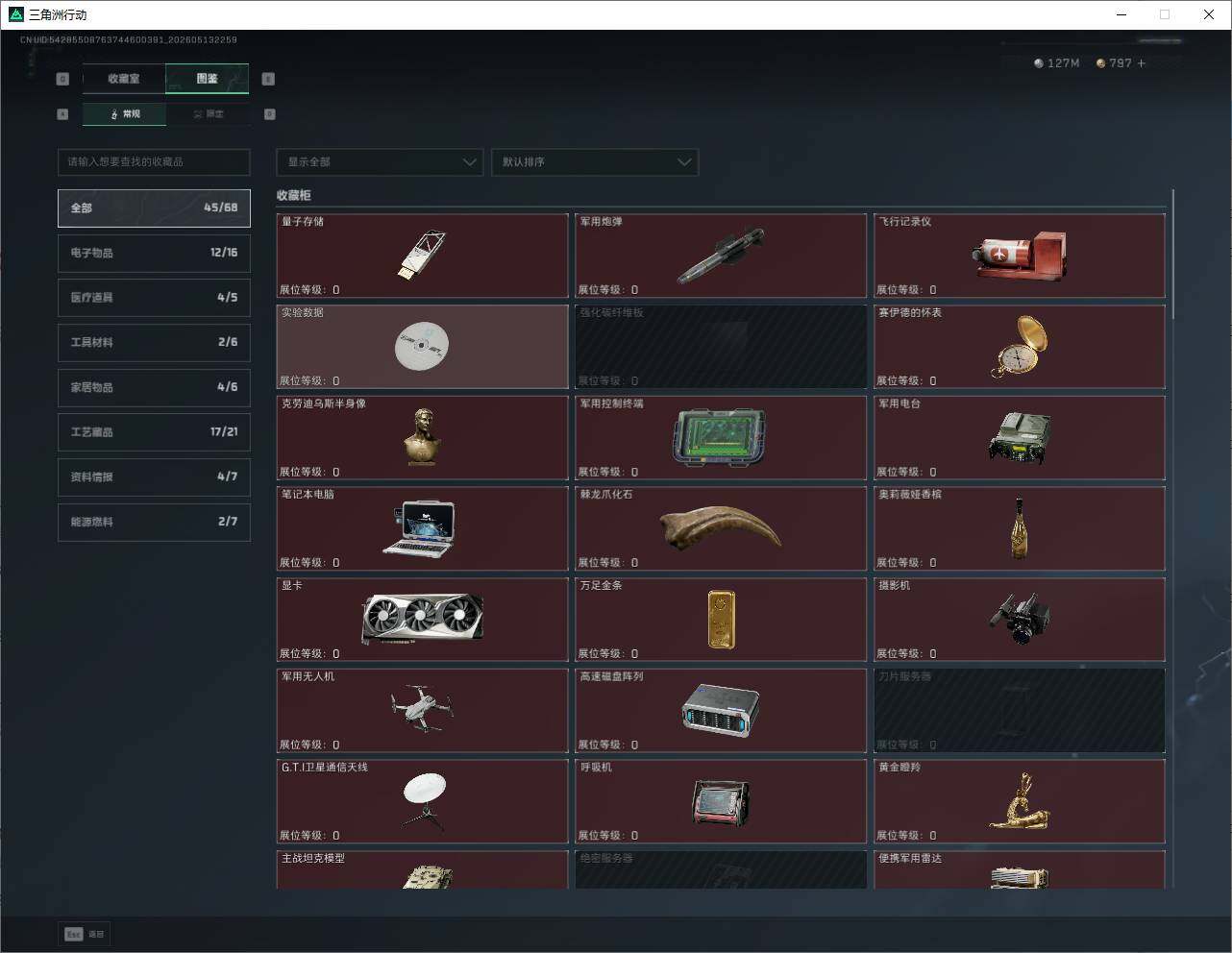Open the 默认排序 sort dropdown
Image resolution: width=1232 pixels, height=953 pixels.
pos(595,161)
